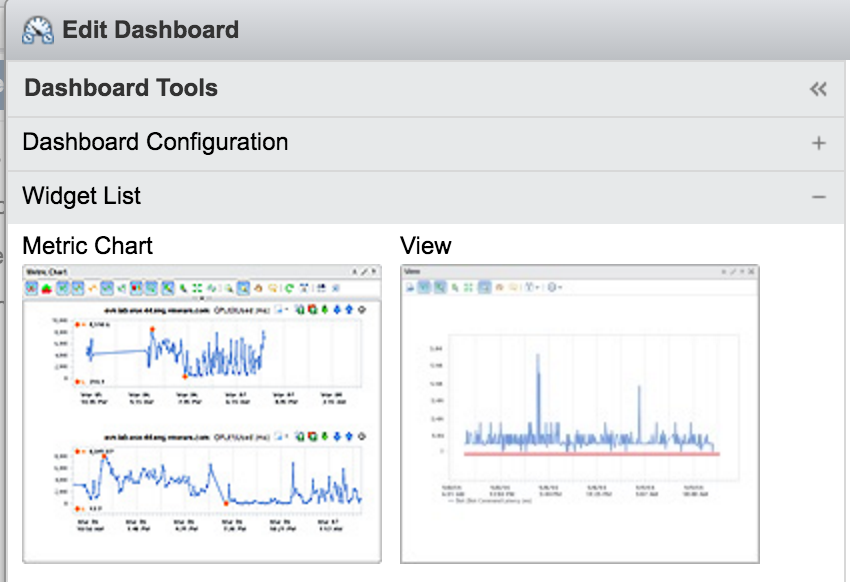Click pencil edit icon on Metric Chart header
The width and height of the screenshot is (850, 582).
coord(362,272)
